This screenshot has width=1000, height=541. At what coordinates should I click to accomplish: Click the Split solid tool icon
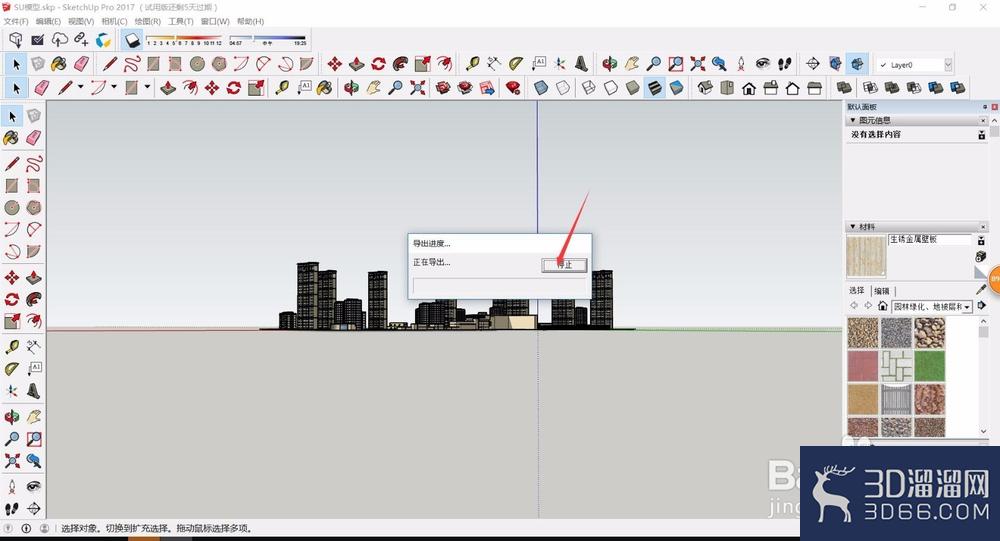[957, 87]
